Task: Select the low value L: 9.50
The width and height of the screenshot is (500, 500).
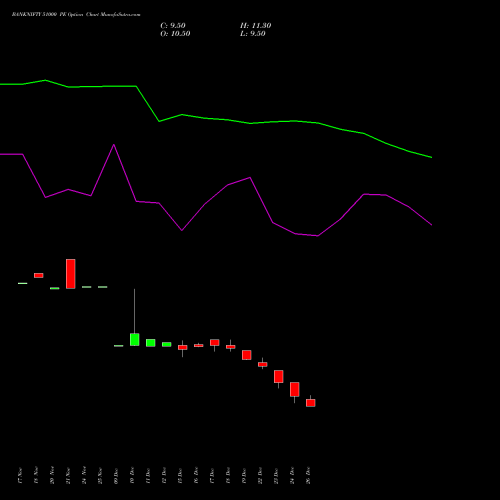Action: [253, 34]
